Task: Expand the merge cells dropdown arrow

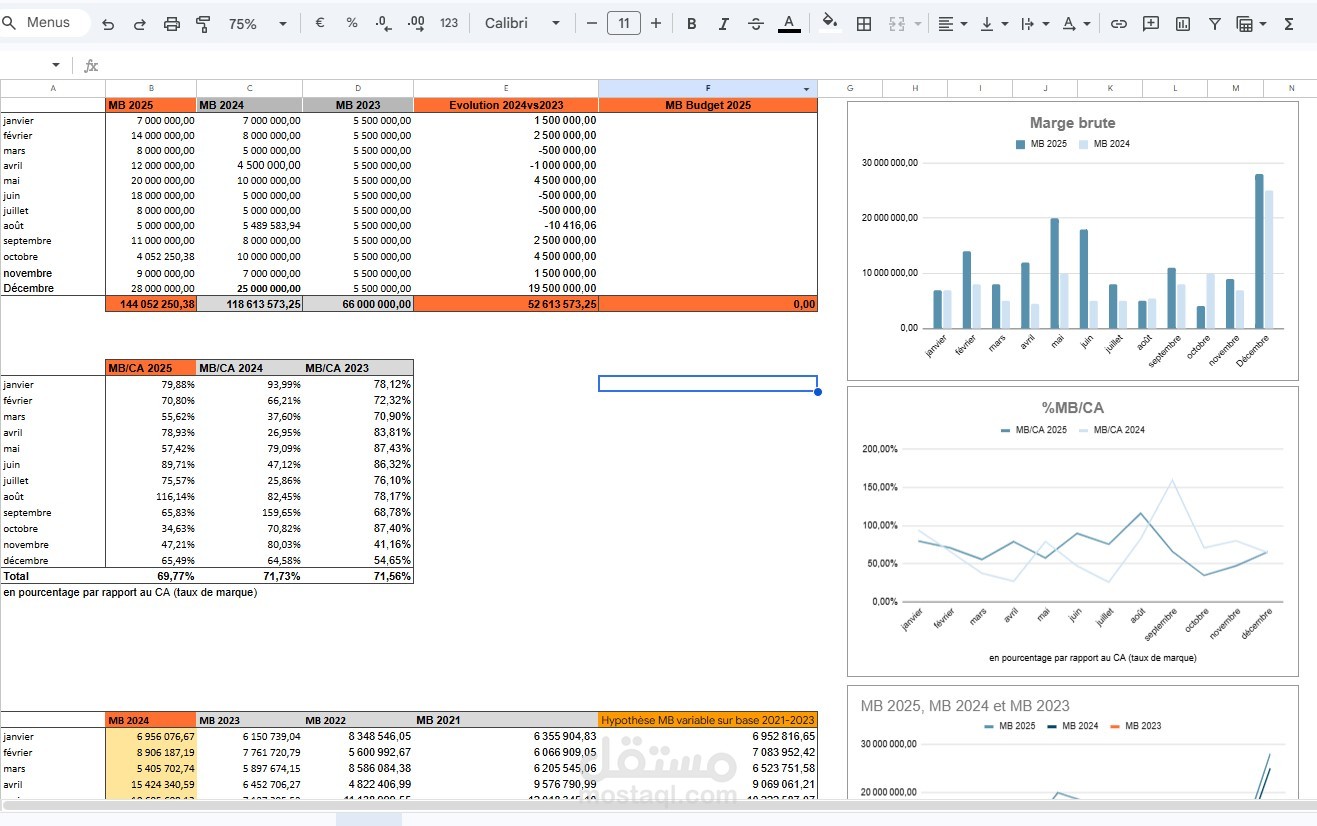Action: point(918,23)
